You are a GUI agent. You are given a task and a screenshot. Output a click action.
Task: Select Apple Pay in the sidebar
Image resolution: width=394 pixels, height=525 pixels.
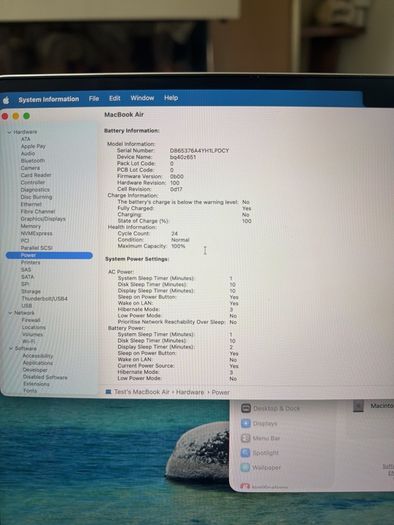tap(33, 146)
